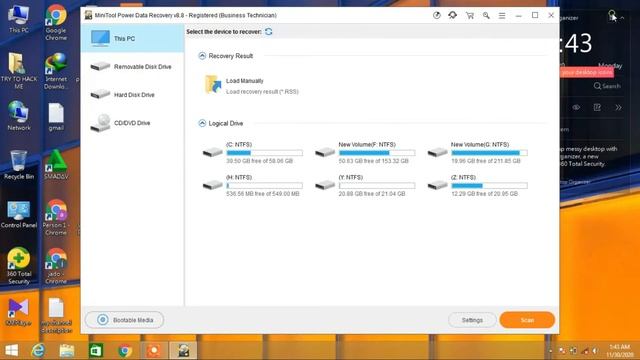Open Person 1 Chrome shortcut
The height and width of the screenshot is (360, 640).
(x=56, y=217)
